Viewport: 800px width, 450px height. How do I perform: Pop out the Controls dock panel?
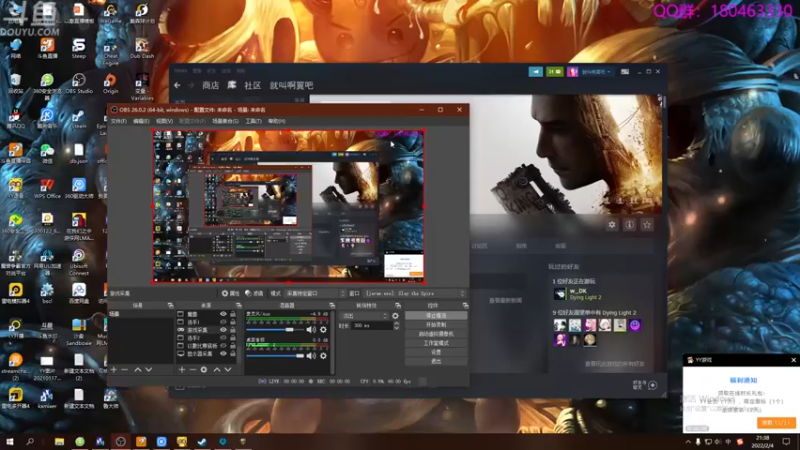465,305
